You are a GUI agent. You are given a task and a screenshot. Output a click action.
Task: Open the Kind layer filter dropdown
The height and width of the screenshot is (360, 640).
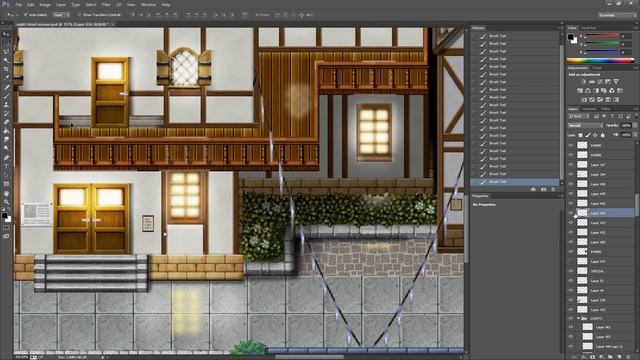click(x=579, y=117)
